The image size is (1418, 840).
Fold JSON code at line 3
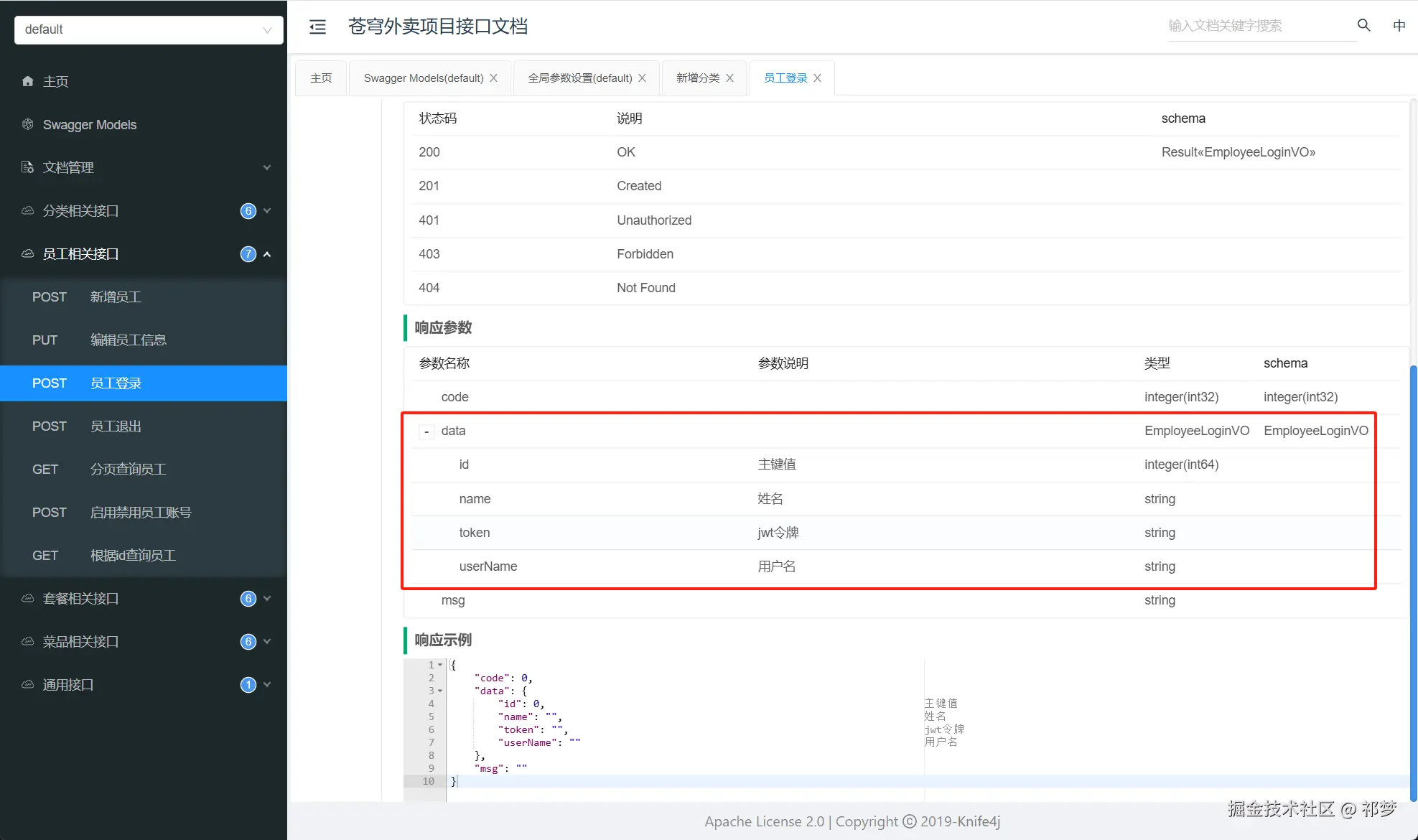click(439, 691)
